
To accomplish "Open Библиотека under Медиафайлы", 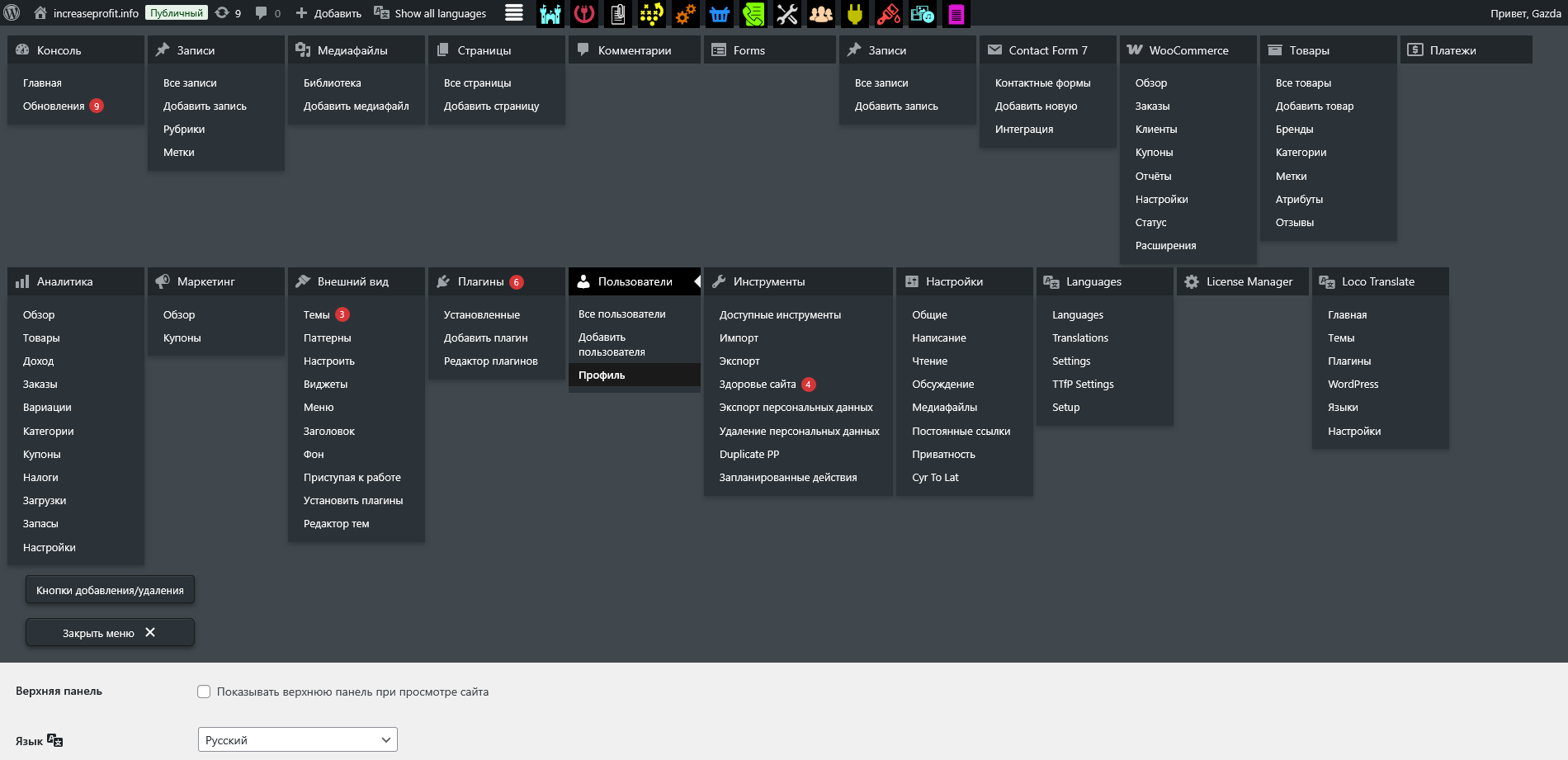I will 333,83.
